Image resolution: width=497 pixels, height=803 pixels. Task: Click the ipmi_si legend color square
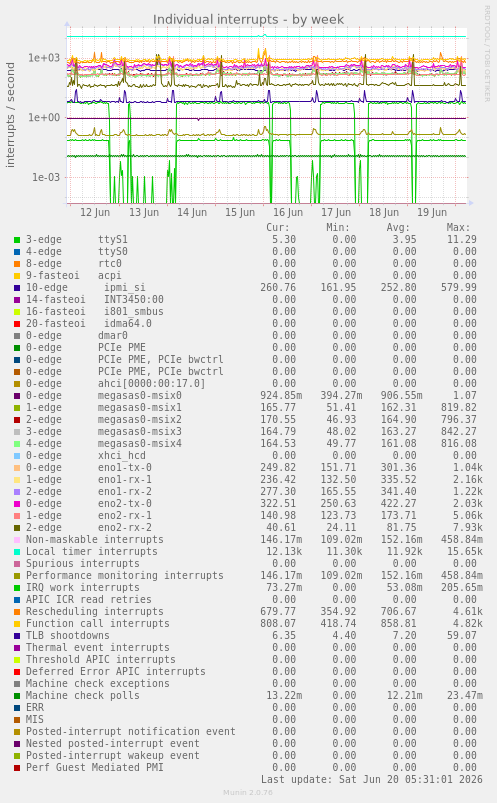click(x=17, y=288)
